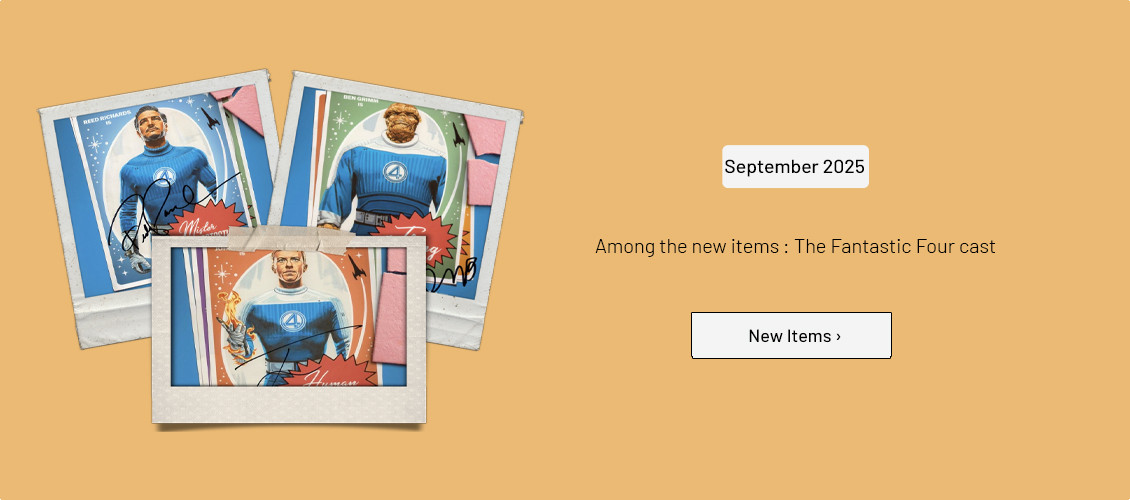
Task: Click the rocket icon on Ben Grimm poster
Action: click(x=458, y=133)
